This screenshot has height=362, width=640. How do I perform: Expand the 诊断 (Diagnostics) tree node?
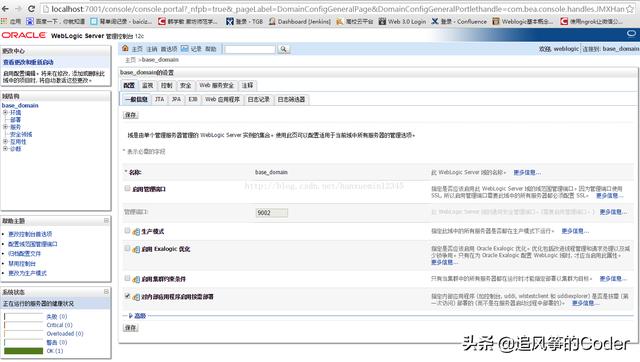[5, 149]
